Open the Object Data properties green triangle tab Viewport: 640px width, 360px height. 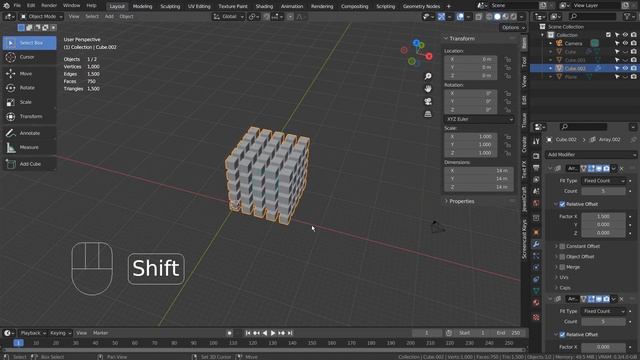click(x=536, y=291)
